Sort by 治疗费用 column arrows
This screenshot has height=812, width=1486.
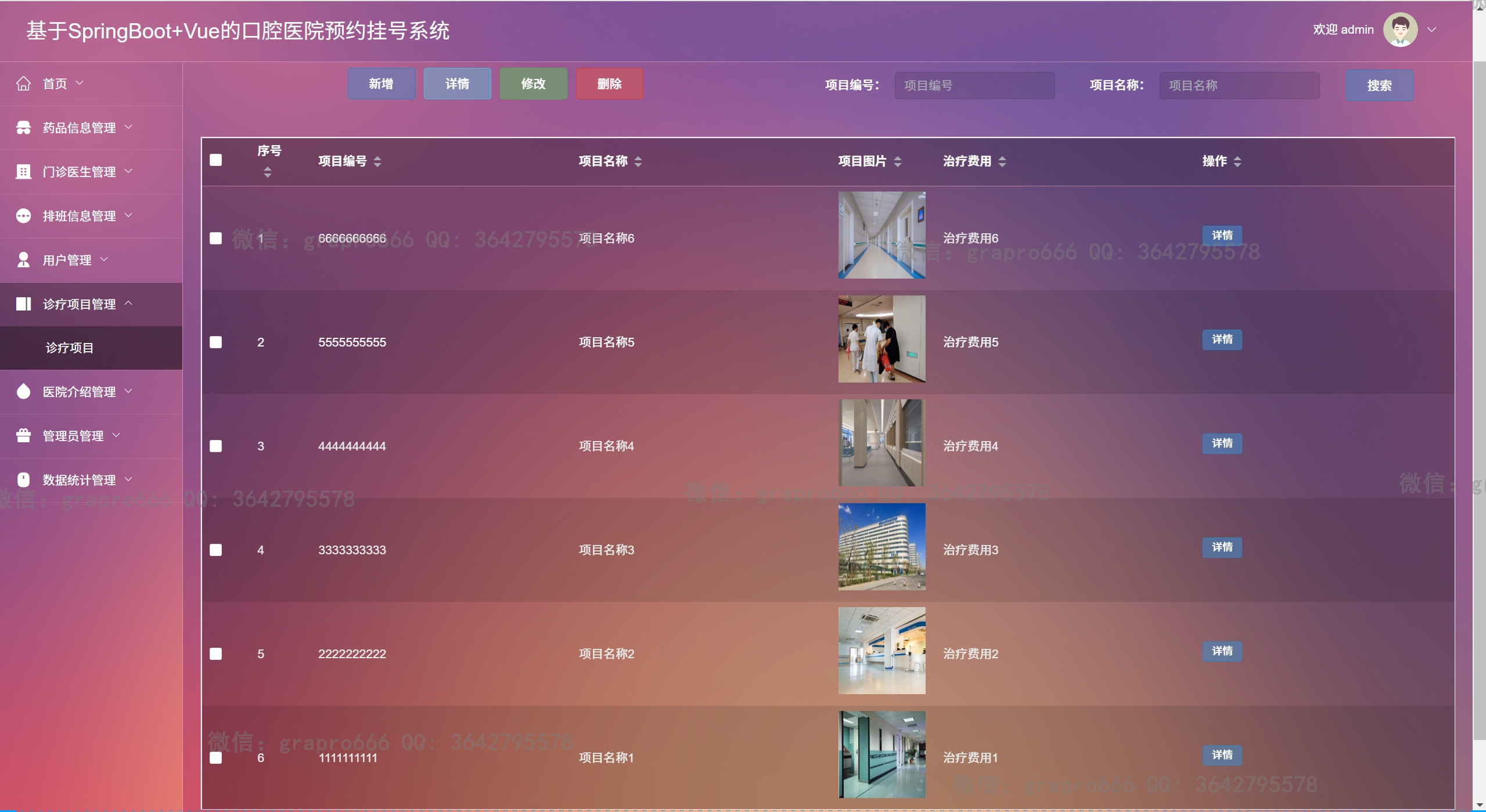pos(1002,161)
